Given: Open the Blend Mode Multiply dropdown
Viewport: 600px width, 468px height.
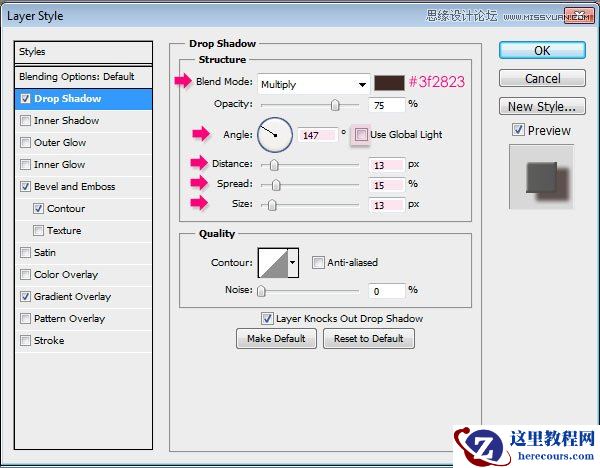Looking at the screenshot, I should coord(314,84).
